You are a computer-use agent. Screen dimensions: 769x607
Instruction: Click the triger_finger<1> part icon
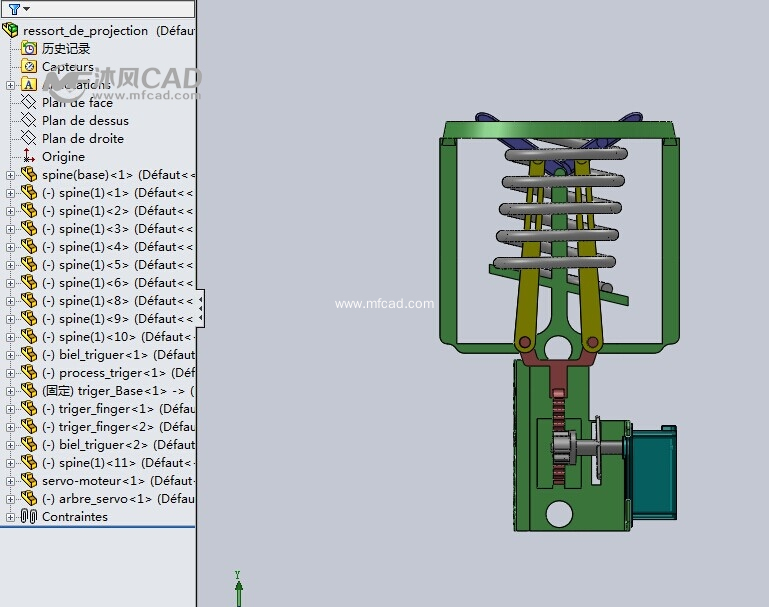point(29,409)
